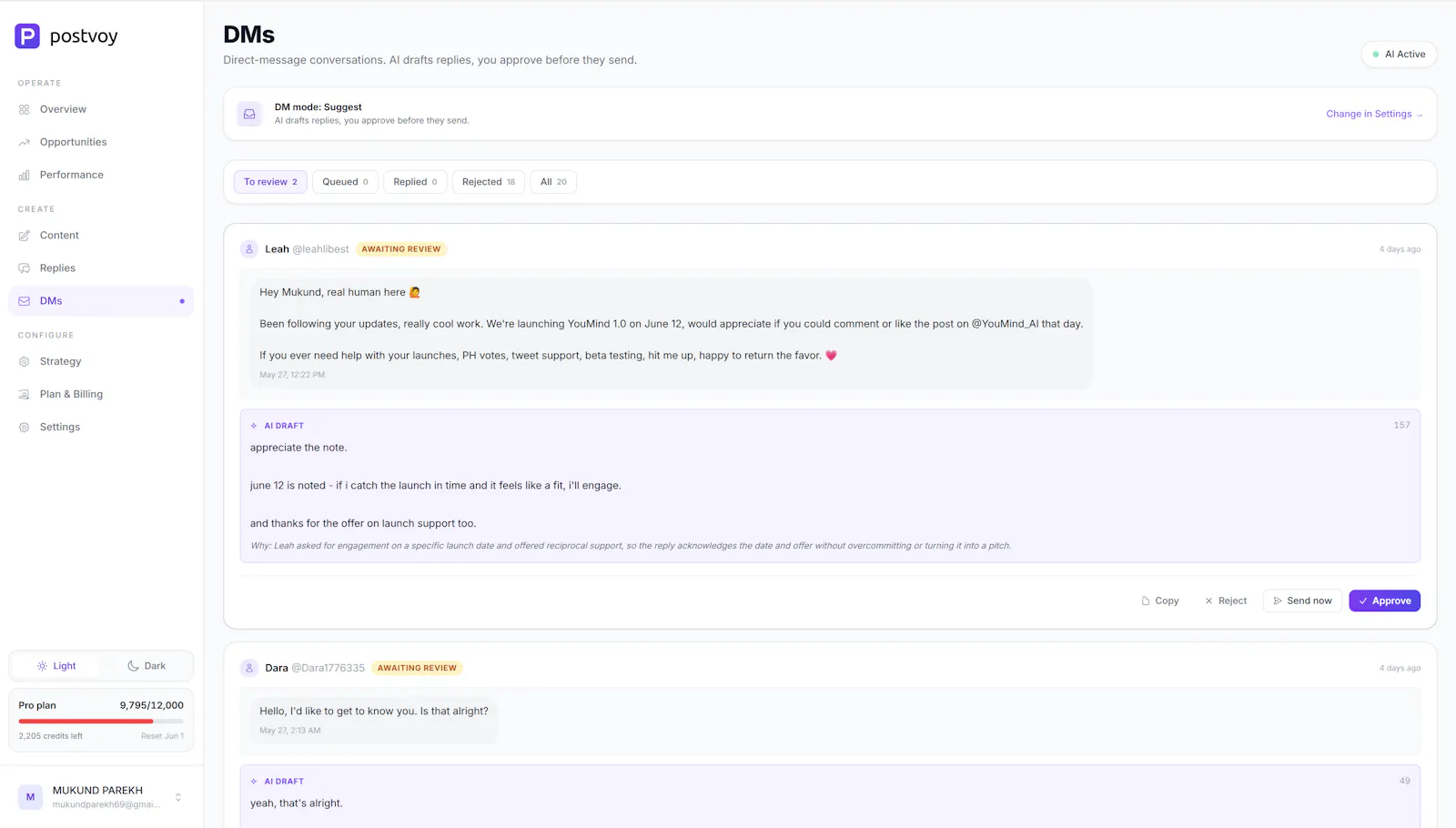
Task: Click Leah's Awaiting Review badge
Action: [401, 249]
